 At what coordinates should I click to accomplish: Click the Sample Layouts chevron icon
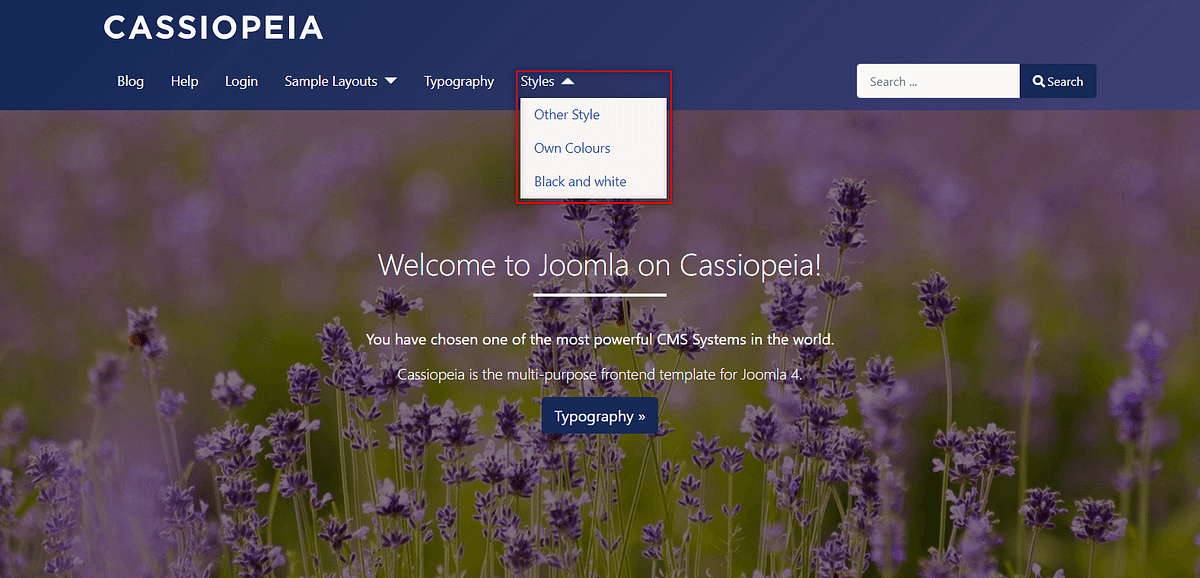[x=390, y=81]
